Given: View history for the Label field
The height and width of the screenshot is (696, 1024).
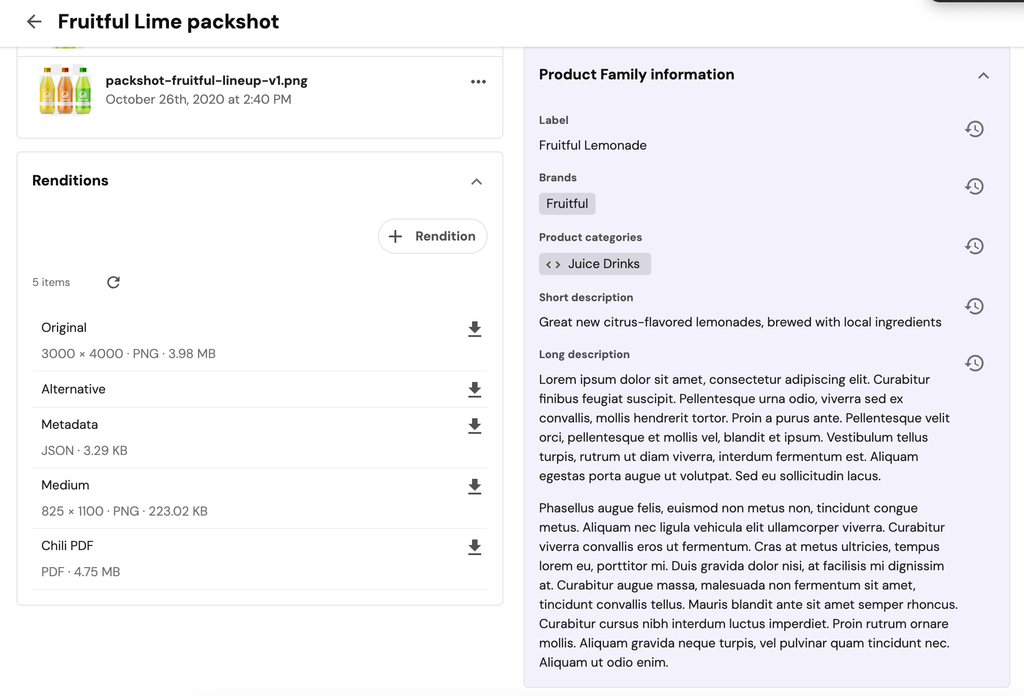Looking at the screenshot, I should pos(974,129).
